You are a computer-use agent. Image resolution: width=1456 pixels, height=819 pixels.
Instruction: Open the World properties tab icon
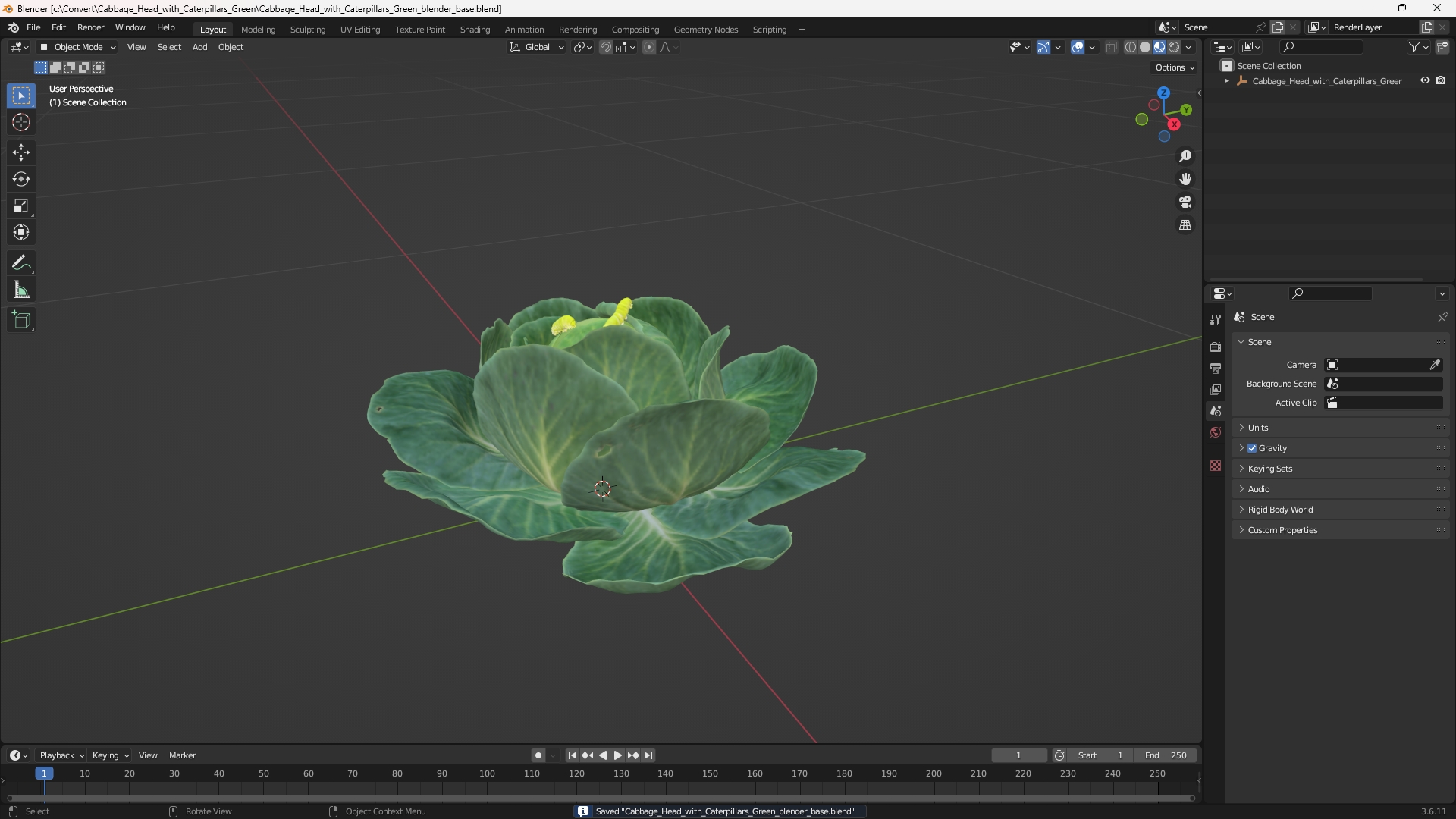[1216, 432]
